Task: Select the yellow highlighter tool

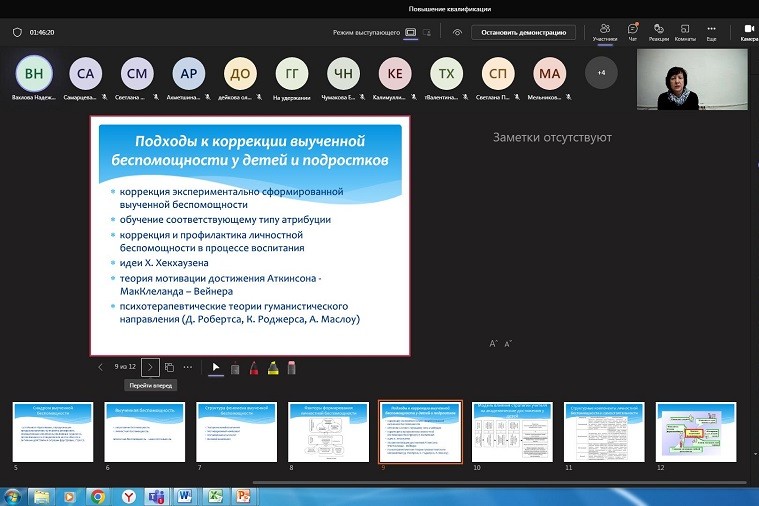Action: click(x=272, y=368)
